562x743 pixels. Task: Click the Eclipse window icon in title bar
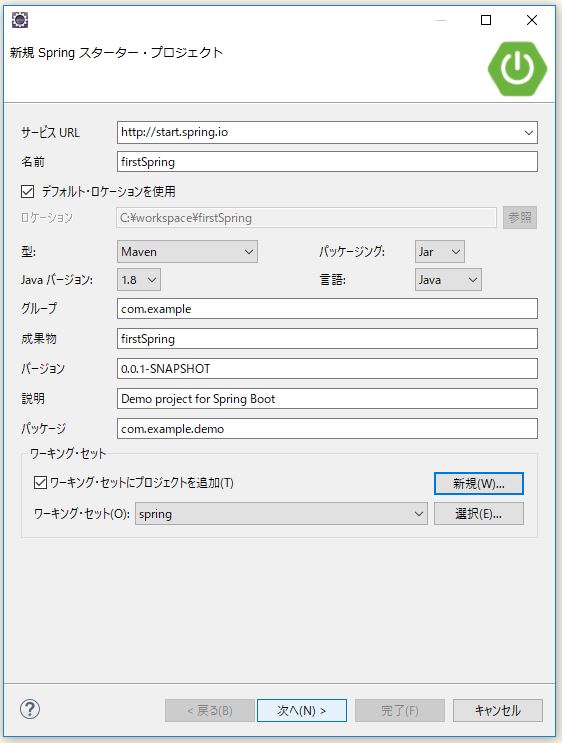(x=20, y=20)
